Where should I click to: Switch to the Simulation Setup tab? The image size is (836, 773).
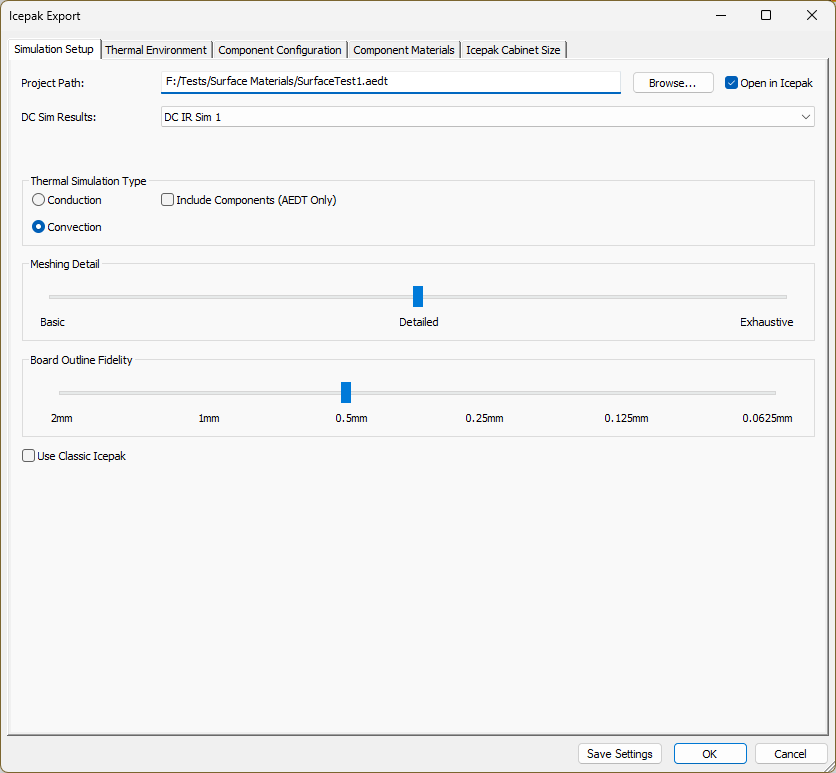(52, 49)
